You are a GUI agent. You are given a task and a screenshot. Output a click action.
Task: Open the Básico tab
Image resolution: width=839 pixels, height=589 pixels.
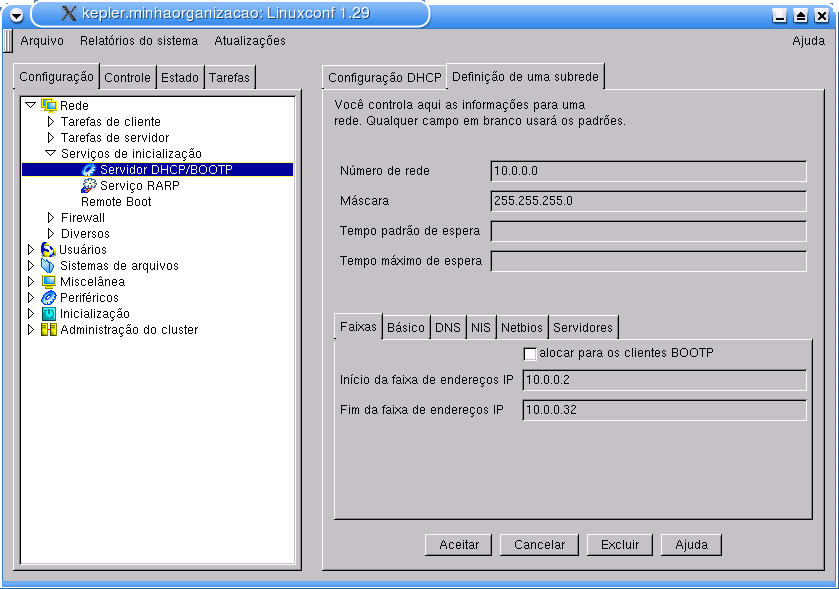click(x=406, y=327)
